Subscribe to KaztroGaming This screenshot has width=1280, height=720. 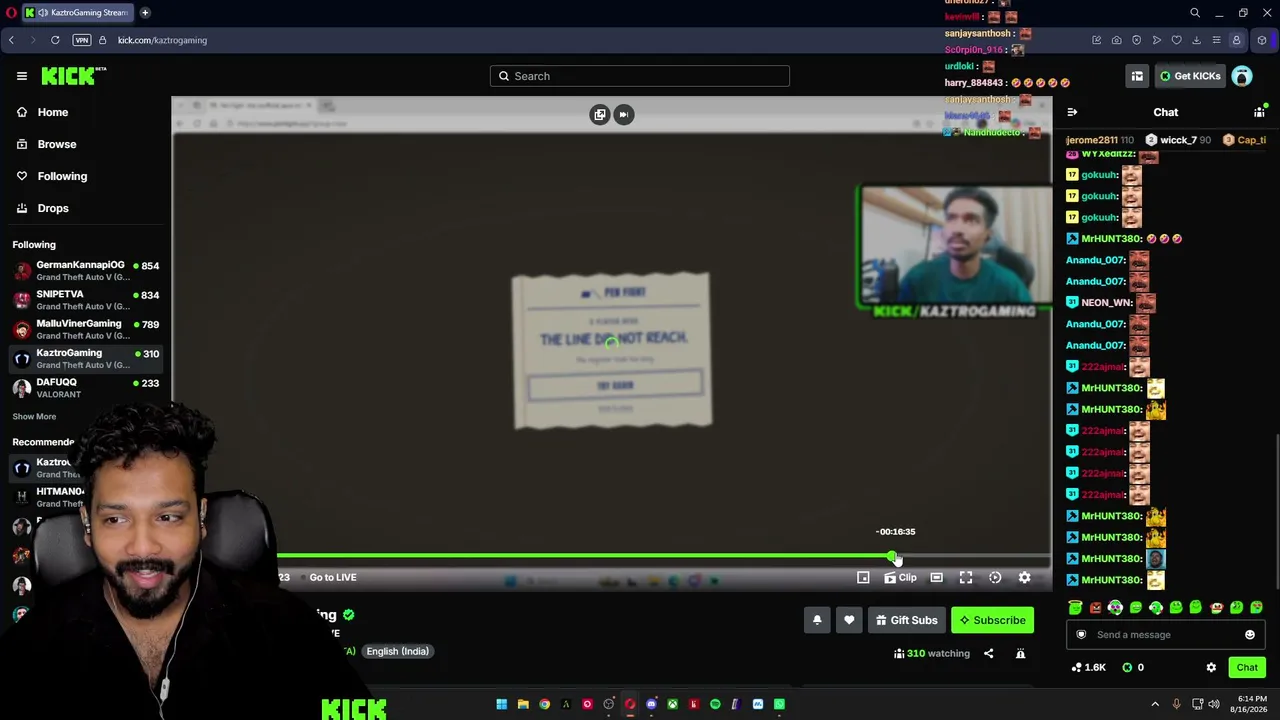(x=992, y=620)
